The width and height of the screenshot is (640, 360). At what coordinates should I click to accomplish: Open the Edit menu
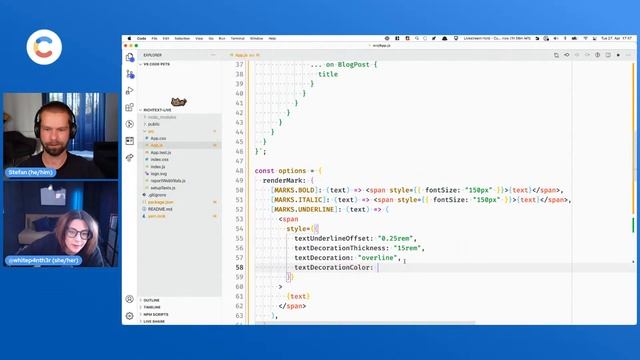tap(166, 38)
